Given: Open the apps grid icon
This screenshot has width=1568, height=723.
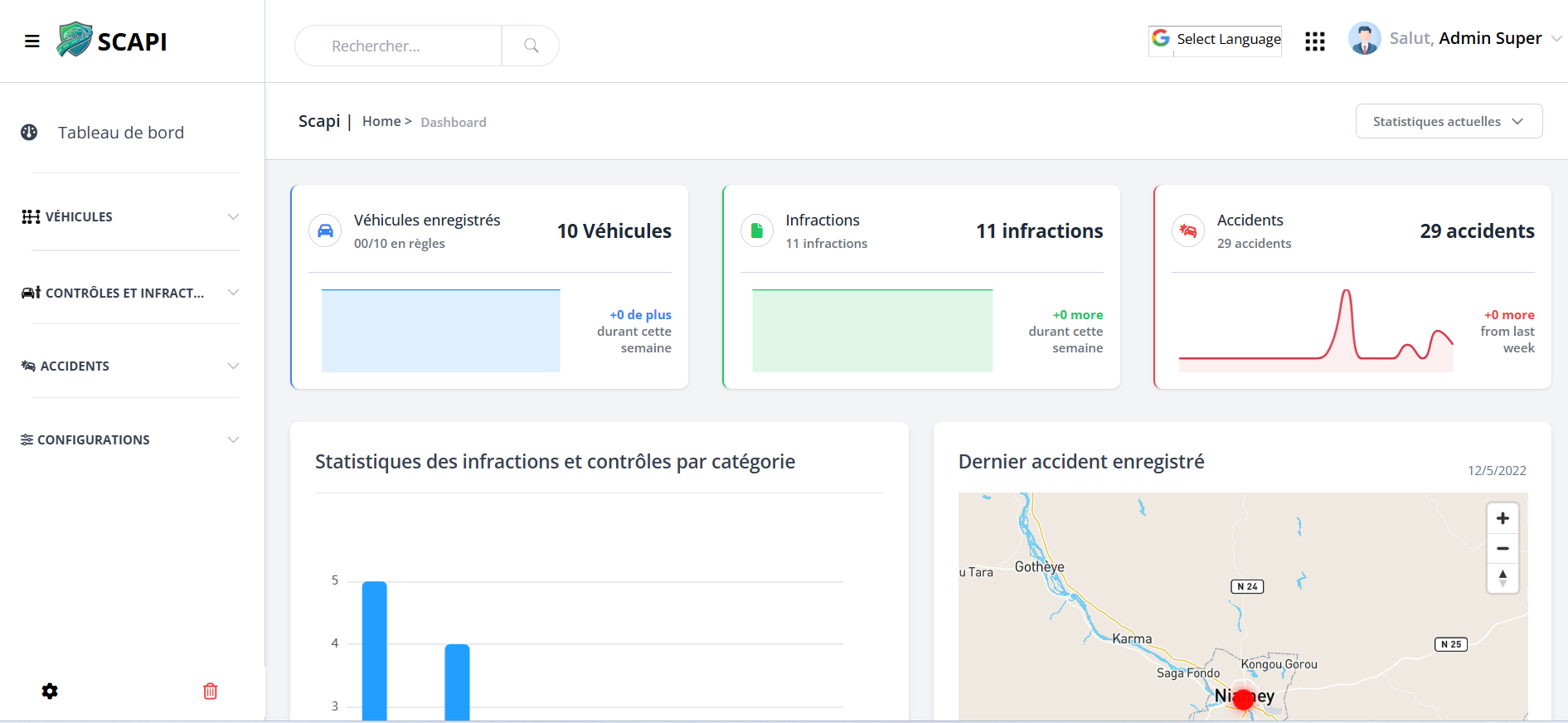Looking at the screenshot, I should [x=1315, y=41].
